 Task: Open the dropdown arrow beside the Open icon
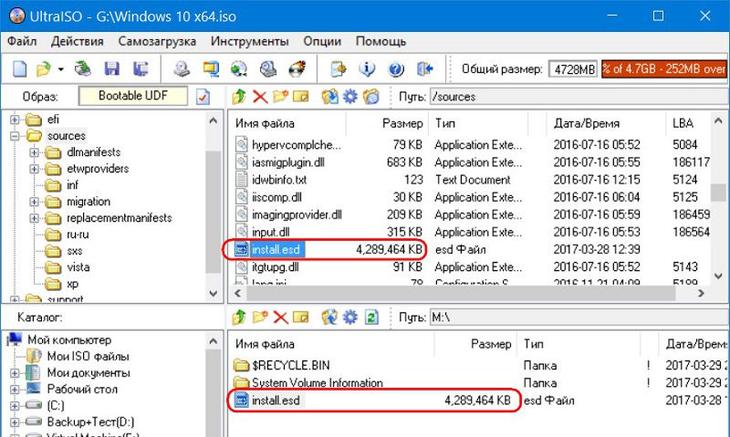tap(61, 69)
